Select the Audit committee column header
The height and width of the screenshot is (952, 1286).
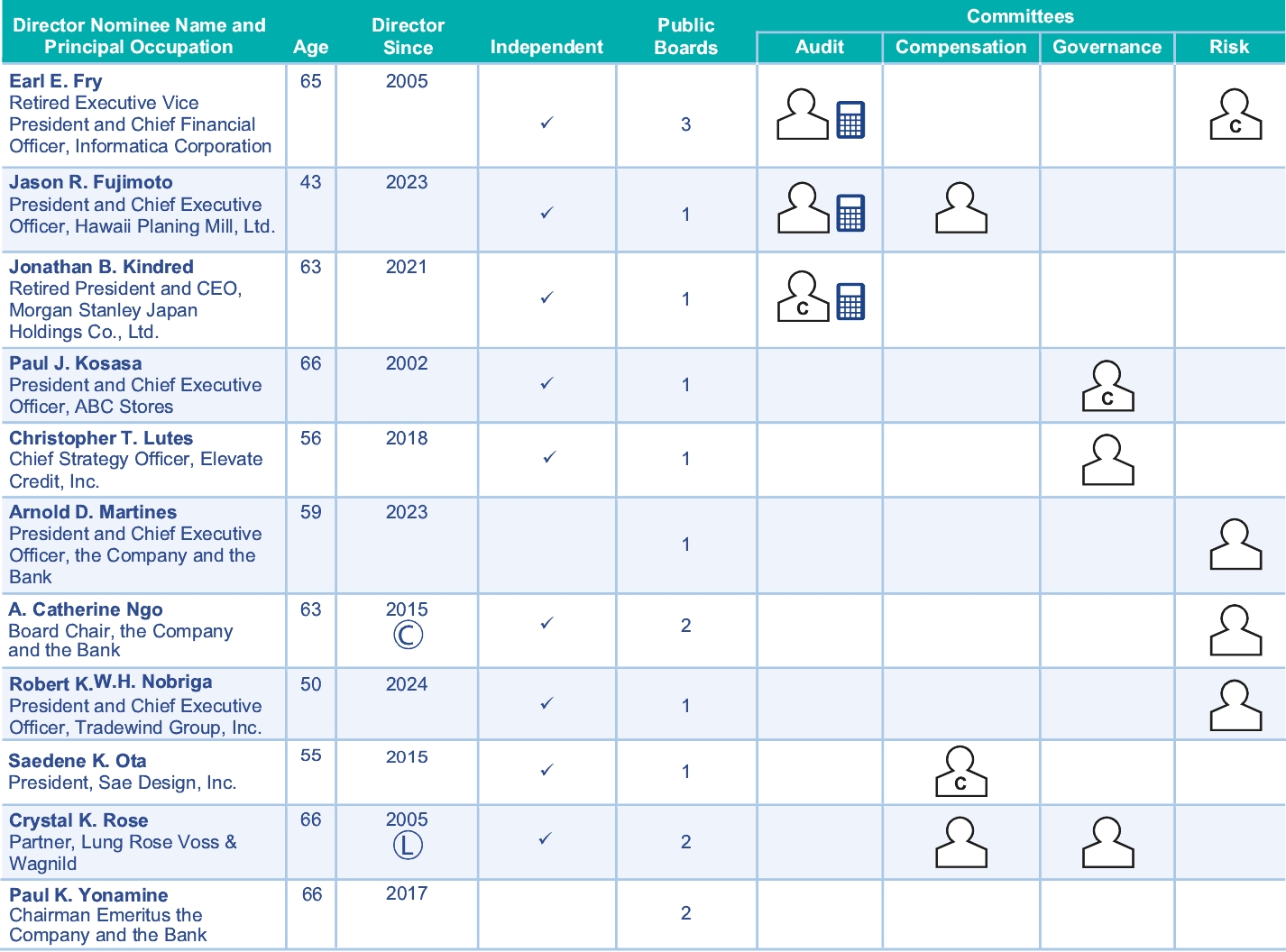pos(819,48)
